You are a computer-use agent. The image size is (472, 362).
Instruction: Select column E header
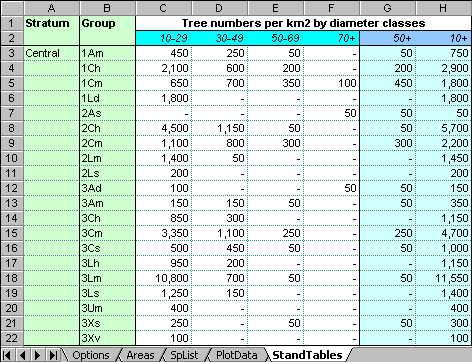point(275,8)
